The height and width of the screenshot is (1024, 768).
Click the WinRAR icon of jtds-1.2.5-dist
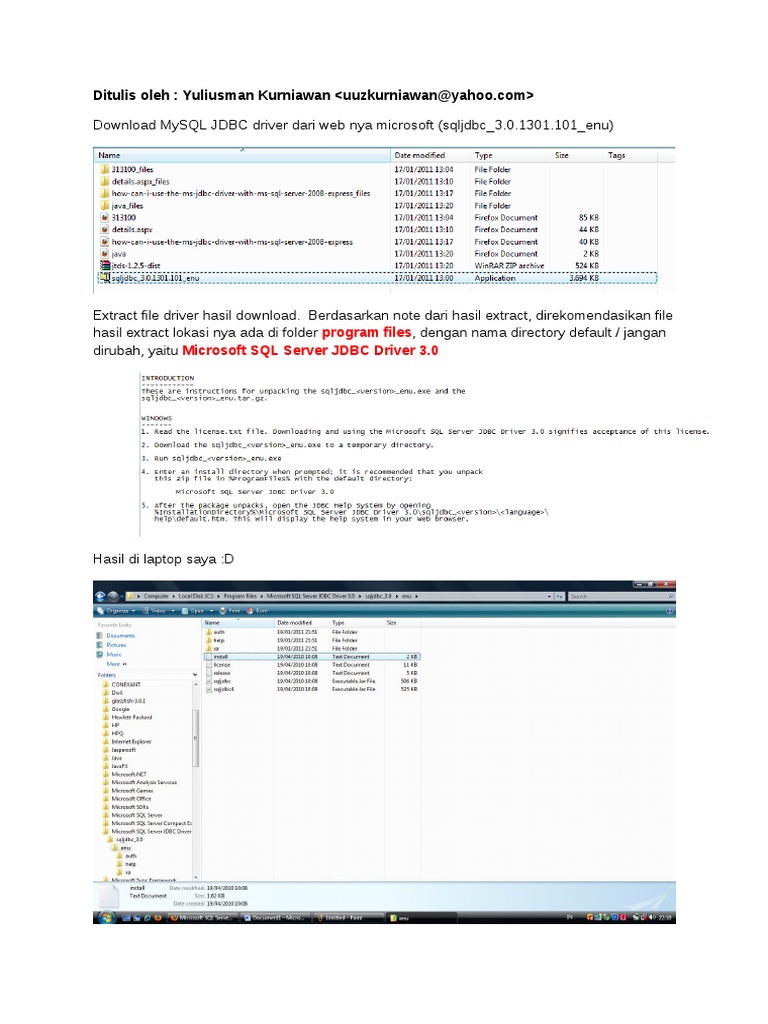pos(104,265)
